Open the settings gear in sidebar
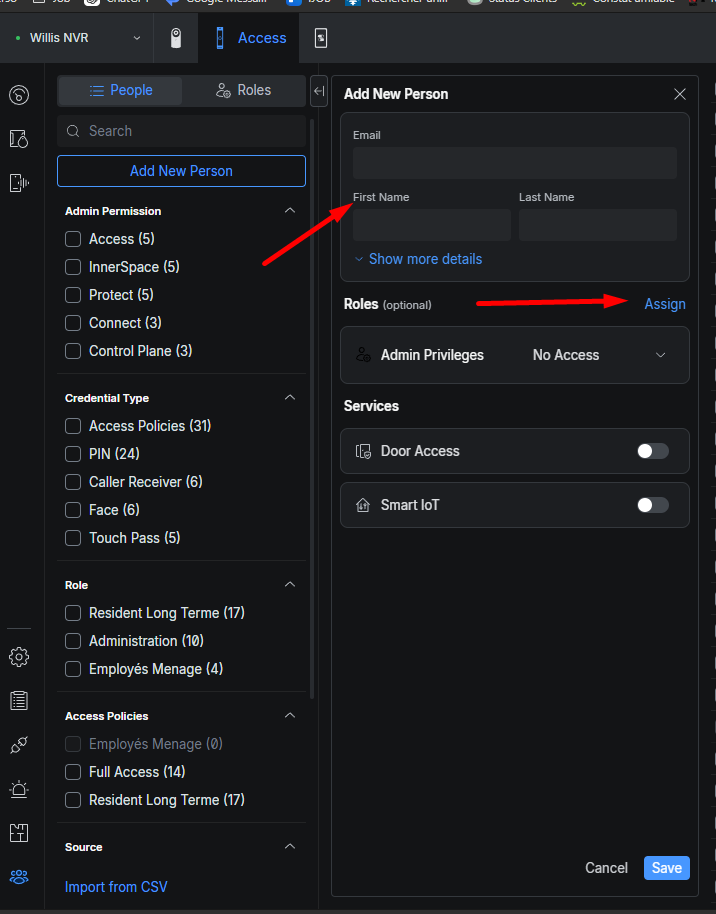The width and height of the screenshot is (716, 914). (19, 657)
